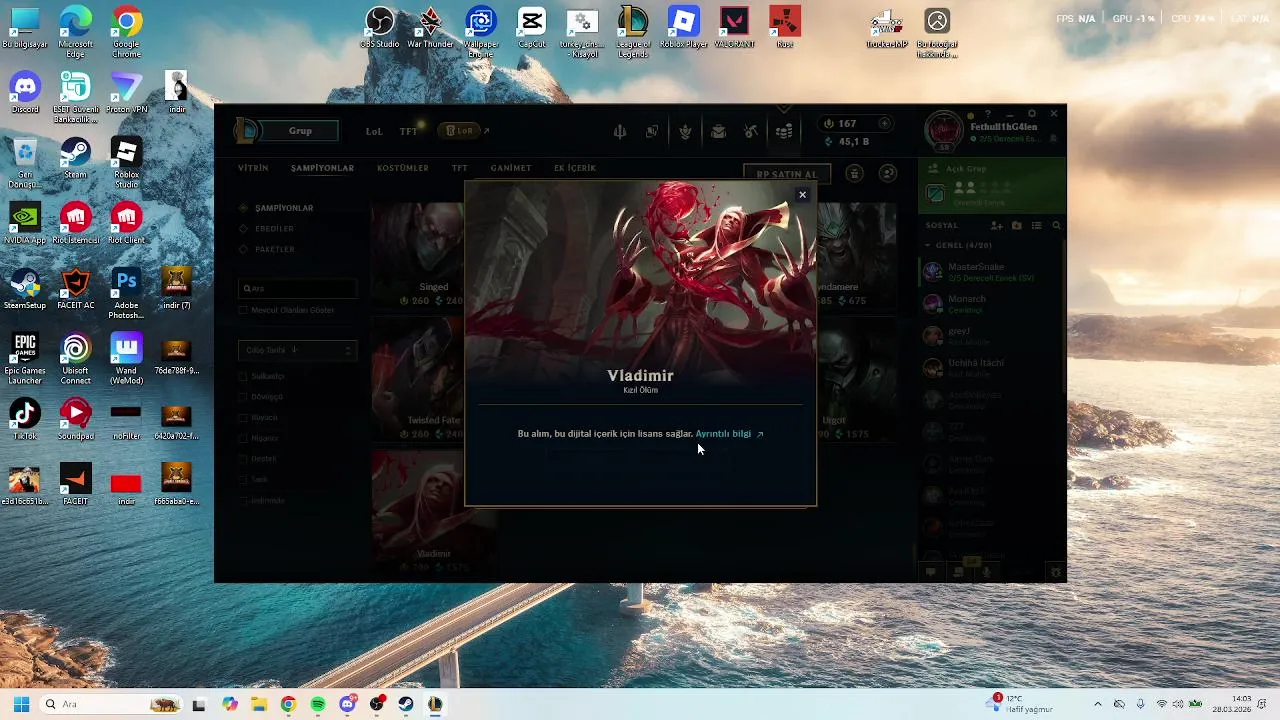Open the LoR external link badge
Image resolution: width=1280 pixels, height=720 pixels.
(460, 131)
